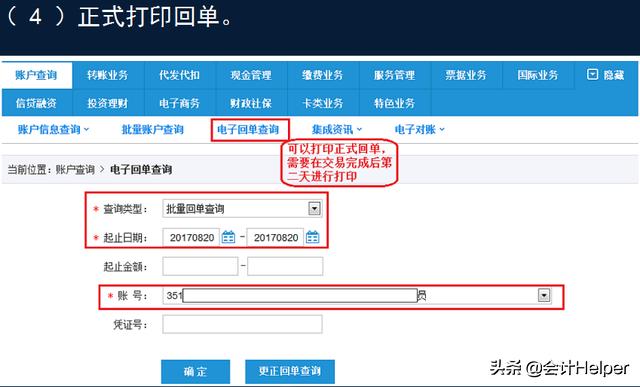Expand 账户信息查询 submenu

(53, 130)
